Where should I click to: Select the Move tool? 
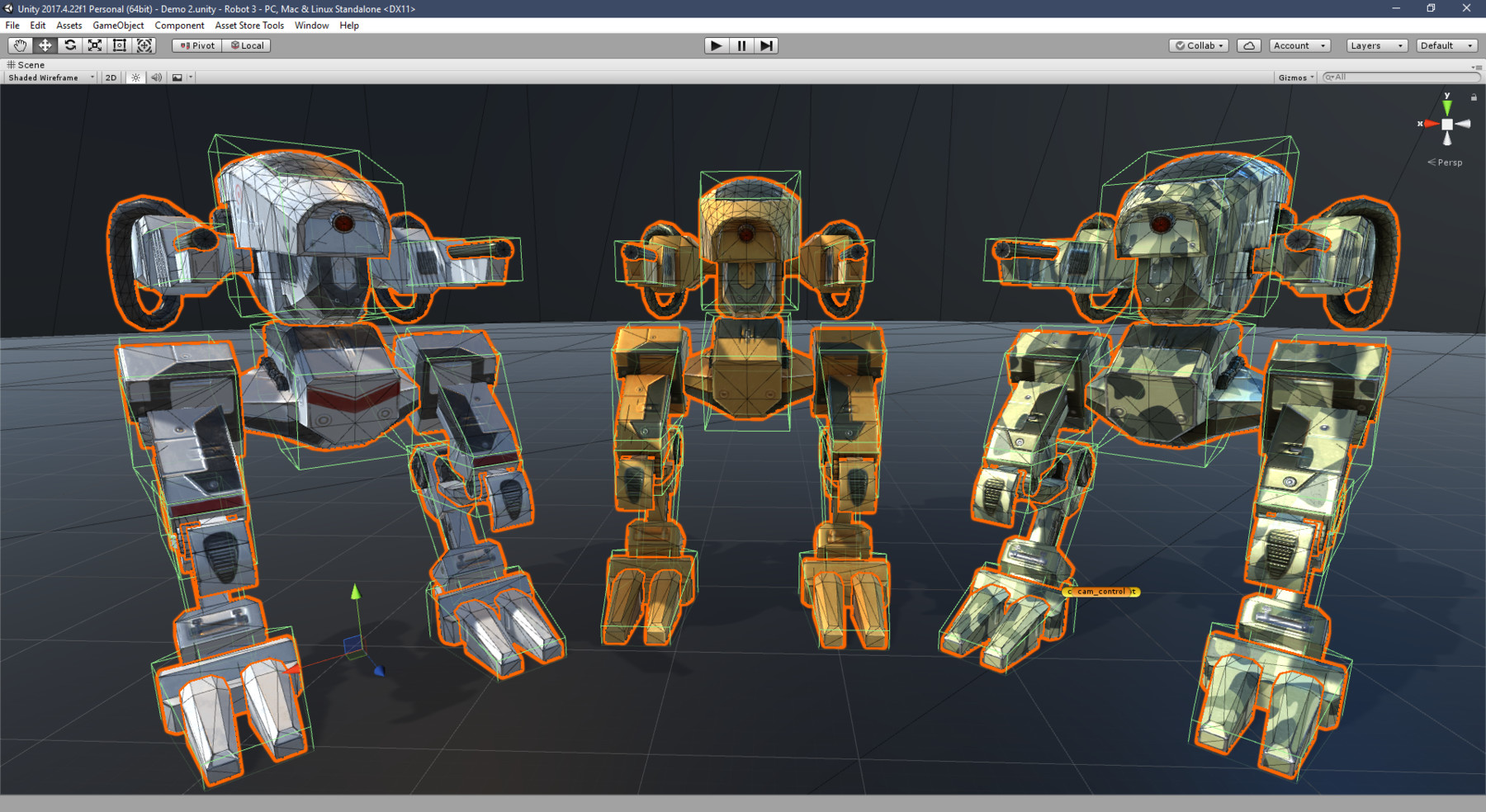tap(45, 45)
